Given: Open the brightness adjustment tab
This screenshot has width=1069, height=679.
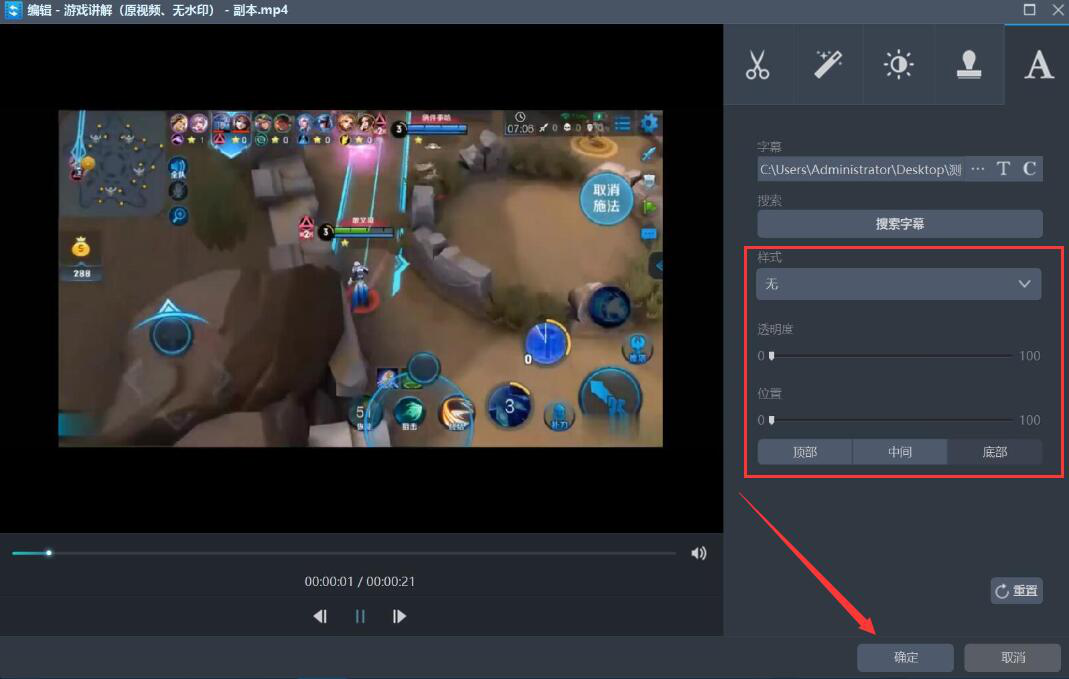Looking at the screenshot, I should (899, 65).
